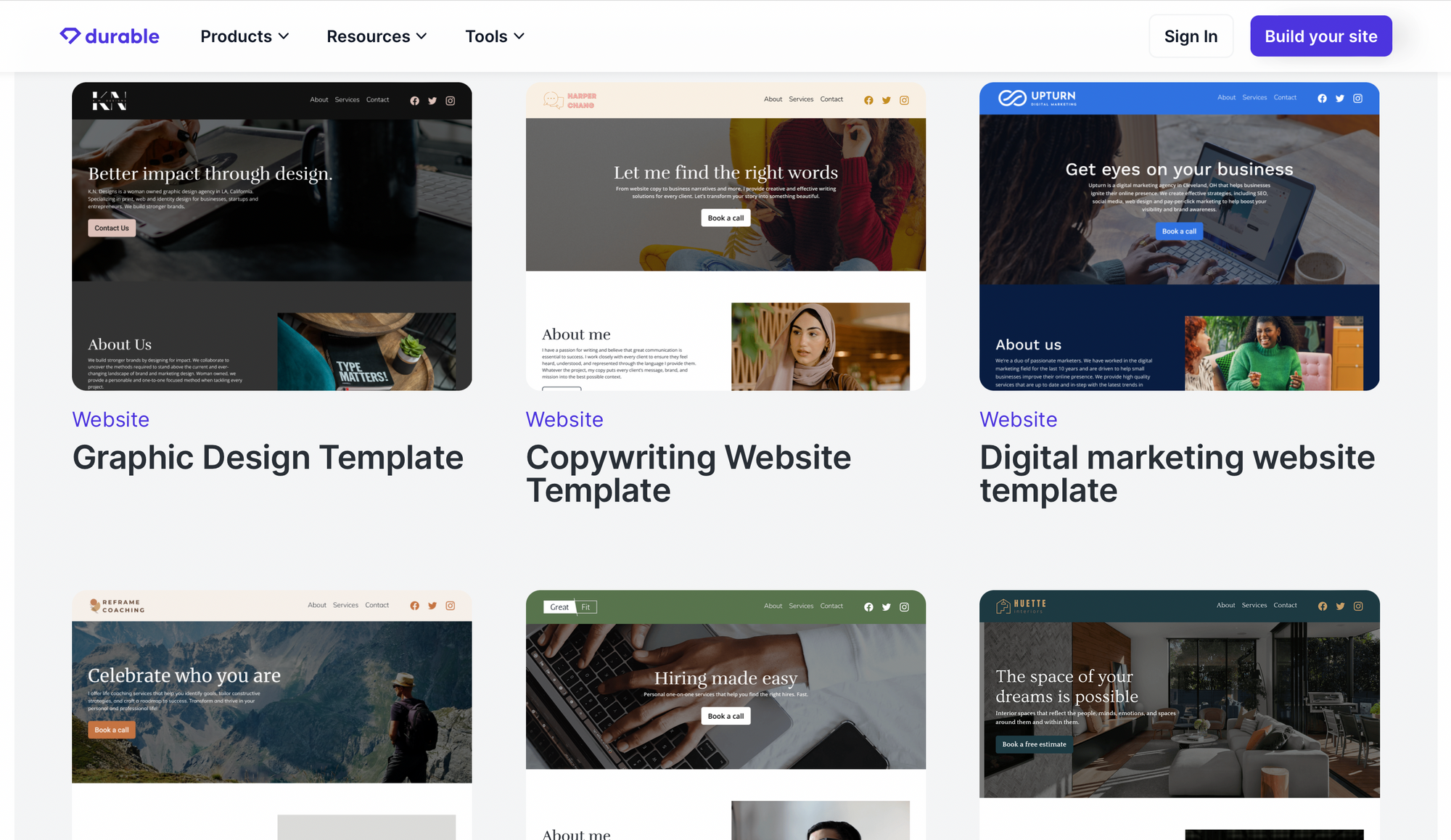Click the Durable logo icon
1451x840 pixels.
(x=70, y=36)
